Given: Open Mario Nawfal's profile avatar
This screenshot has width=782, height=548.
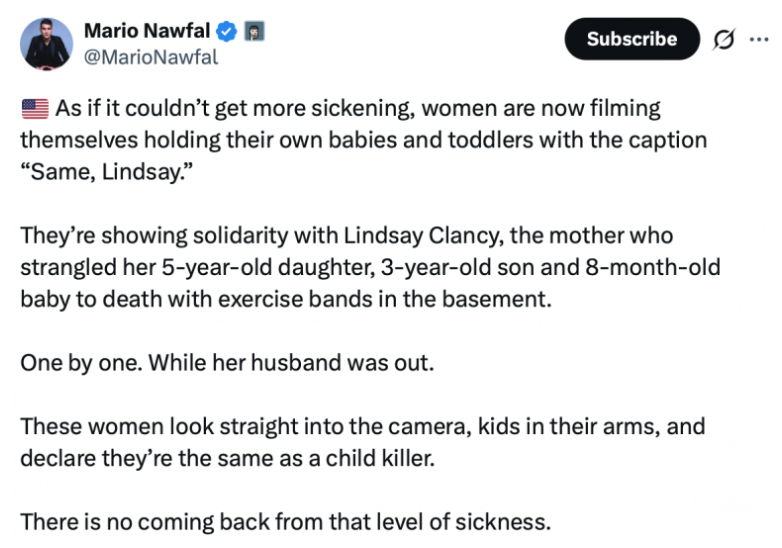Looking at the screenshot, I should point(46,44).
